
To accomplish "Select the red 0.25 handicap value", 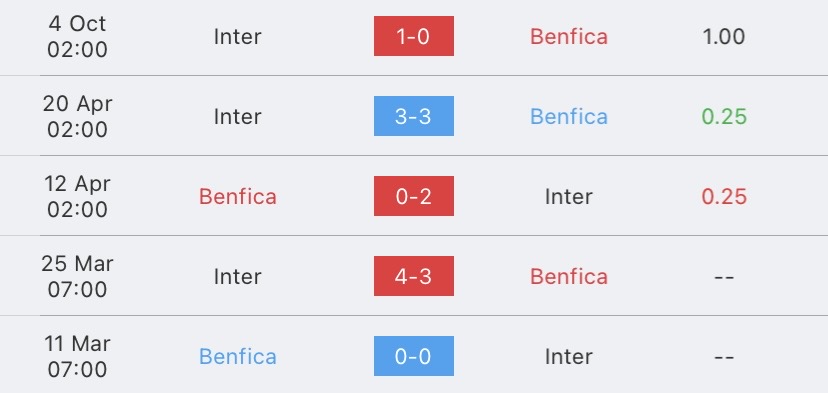I will (x=724, y=196).
